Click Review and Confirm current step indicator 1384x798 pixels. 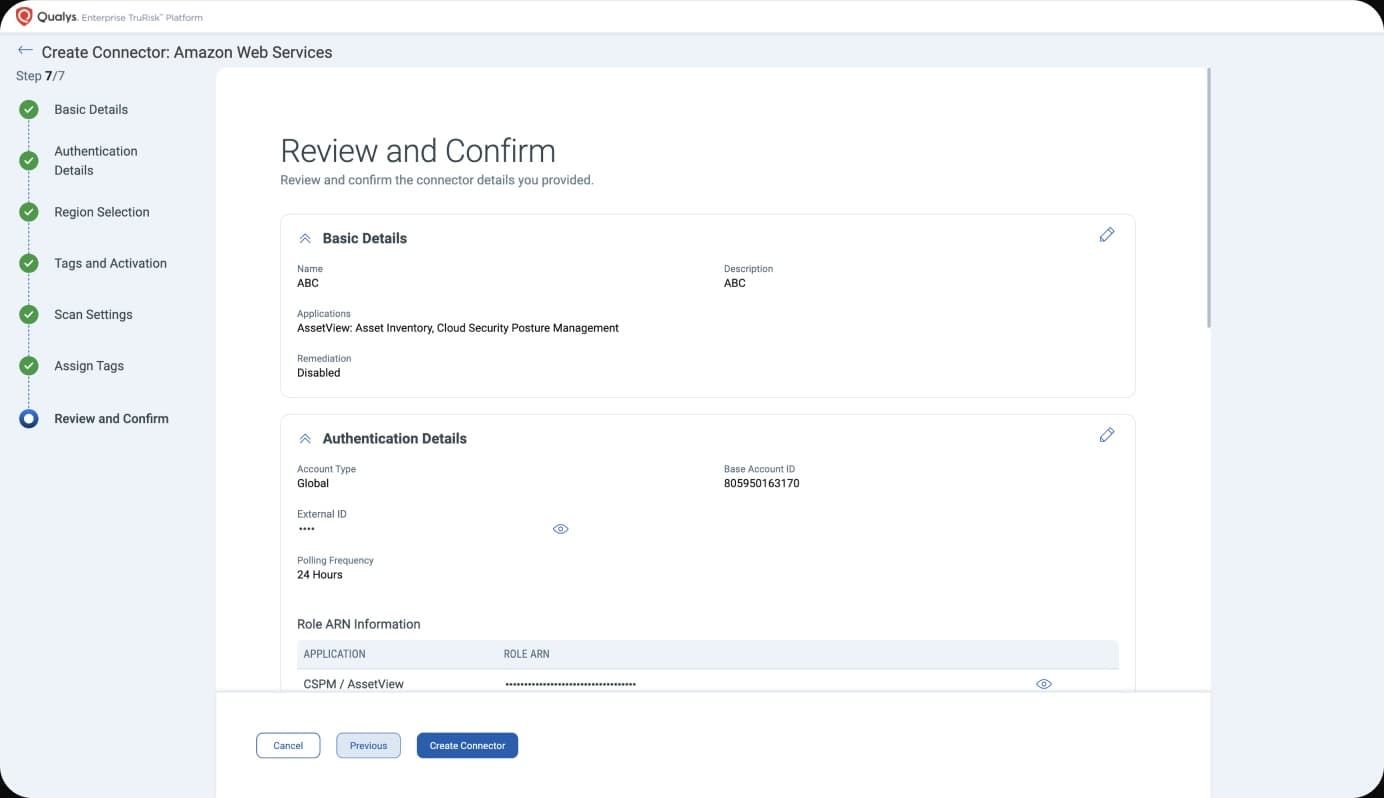(x=29, y=419)
